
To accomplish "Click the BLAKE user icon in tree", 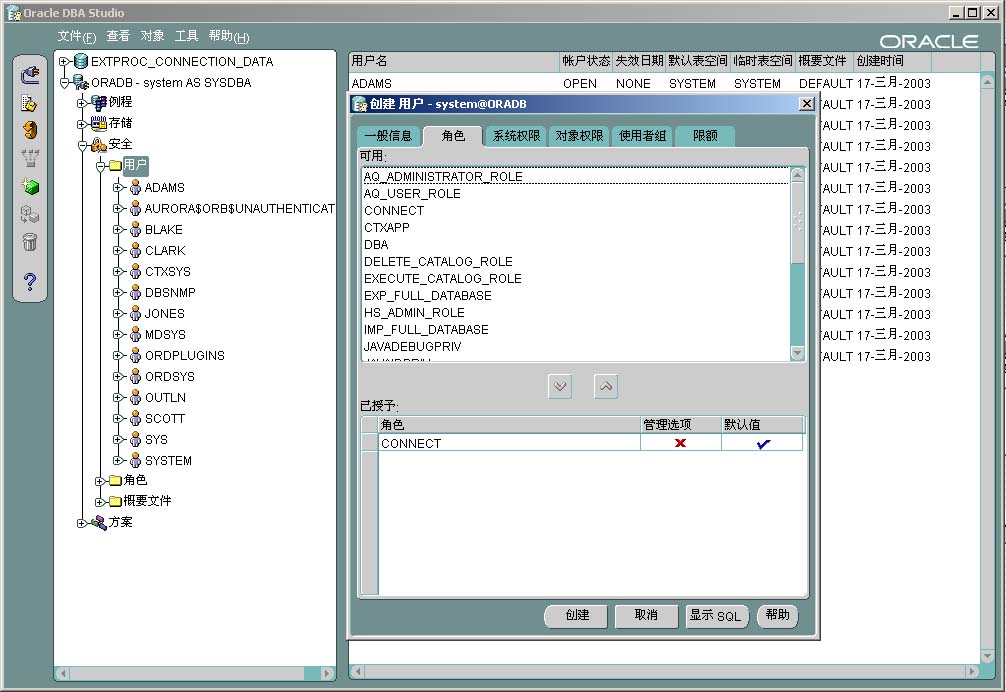I will click(x=135, y=229).
